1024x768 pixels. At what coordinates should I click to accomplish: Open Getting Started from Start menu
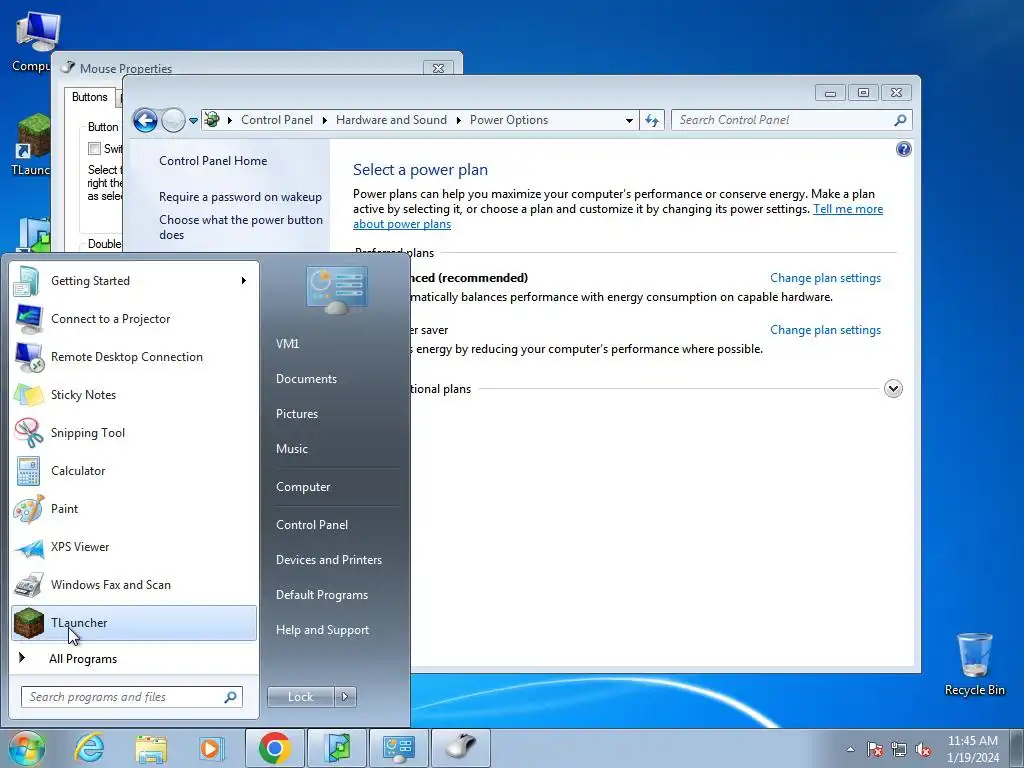(134, 281)
